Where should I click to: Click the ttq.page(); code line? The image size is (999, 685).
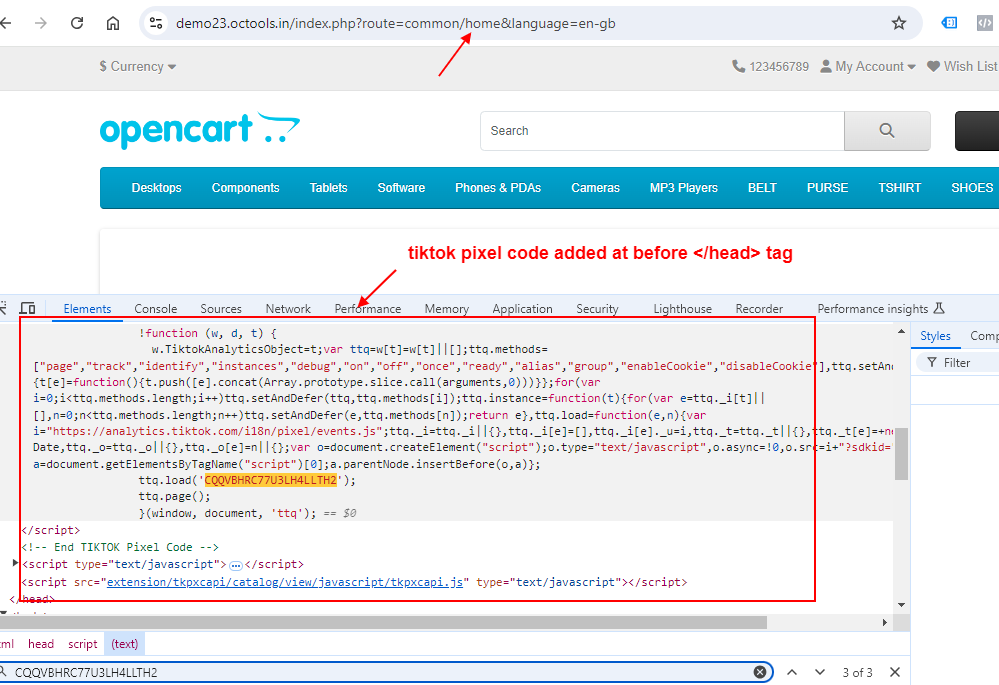(x=175, y=496)
